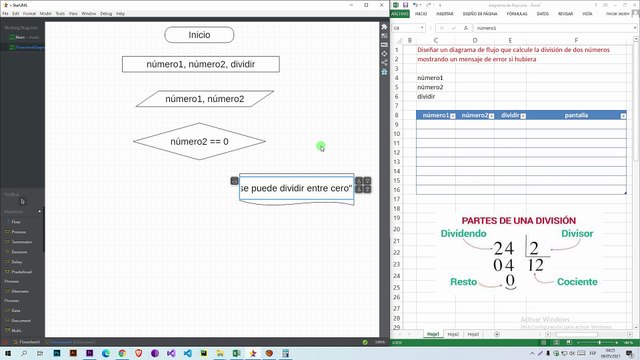This screenshot has width=640, height=360.
Task: Open the Model menu in StarUML
Action: pos(46,13)
